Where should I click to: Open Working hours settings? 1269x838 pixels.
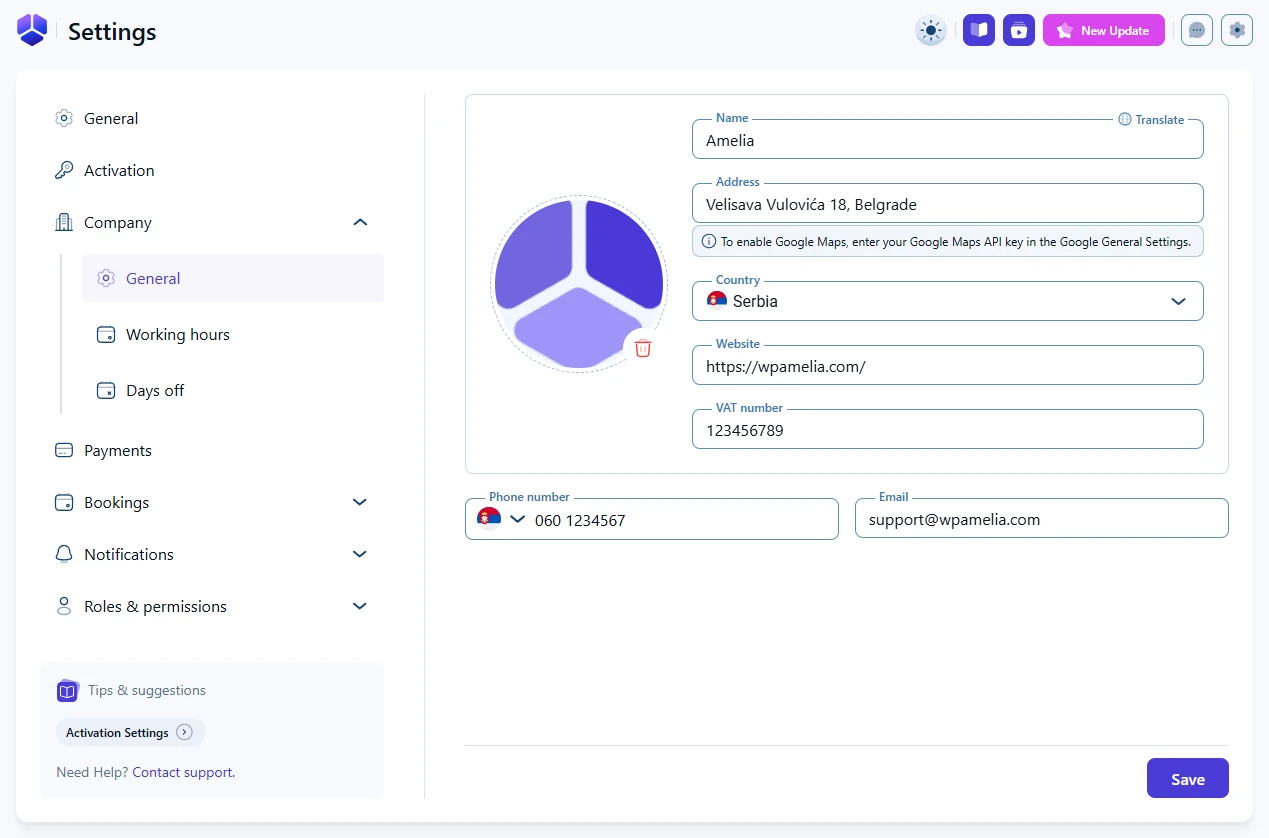coord(178,334)
